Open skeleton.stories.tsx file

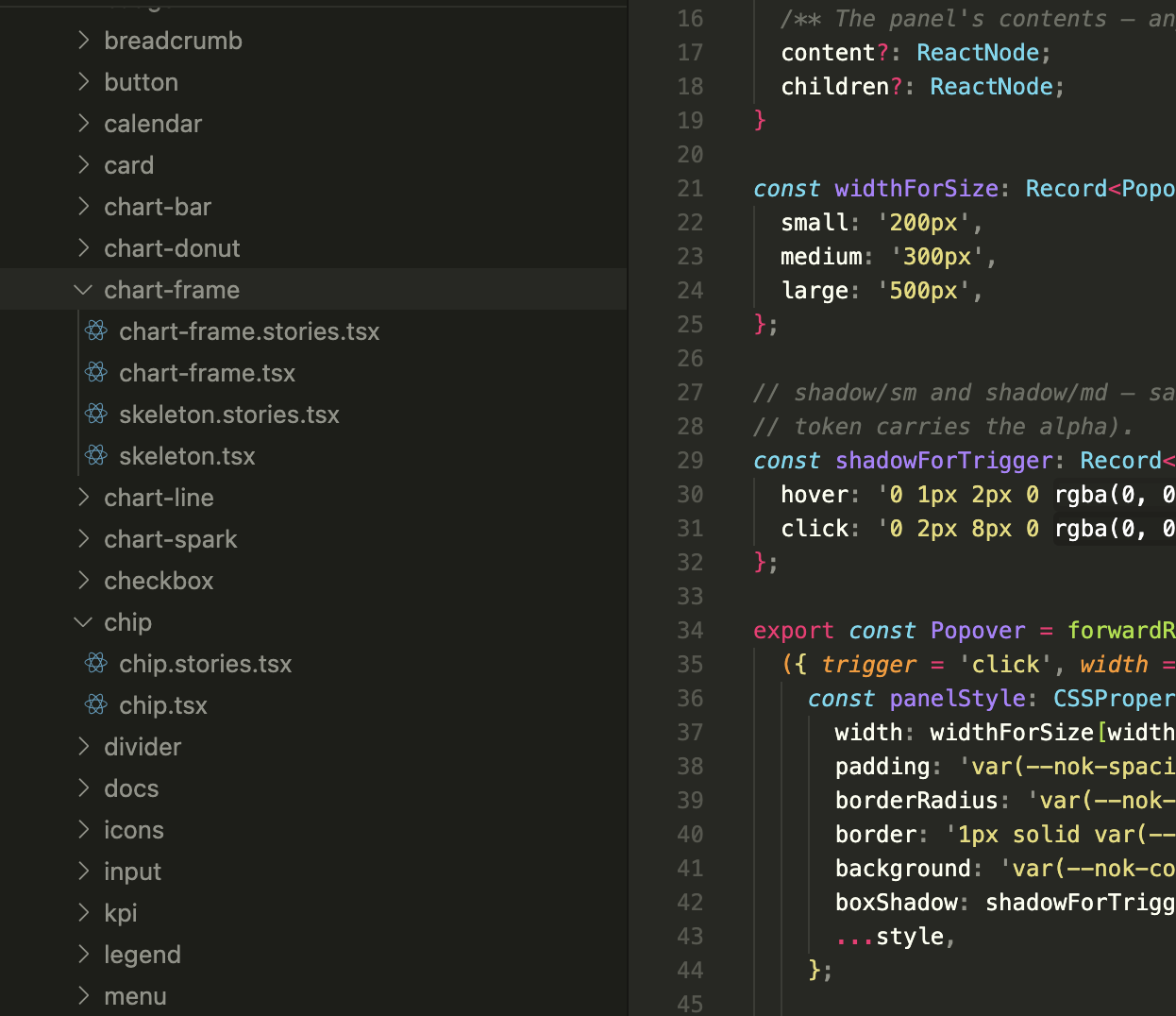tap(229, 415)
